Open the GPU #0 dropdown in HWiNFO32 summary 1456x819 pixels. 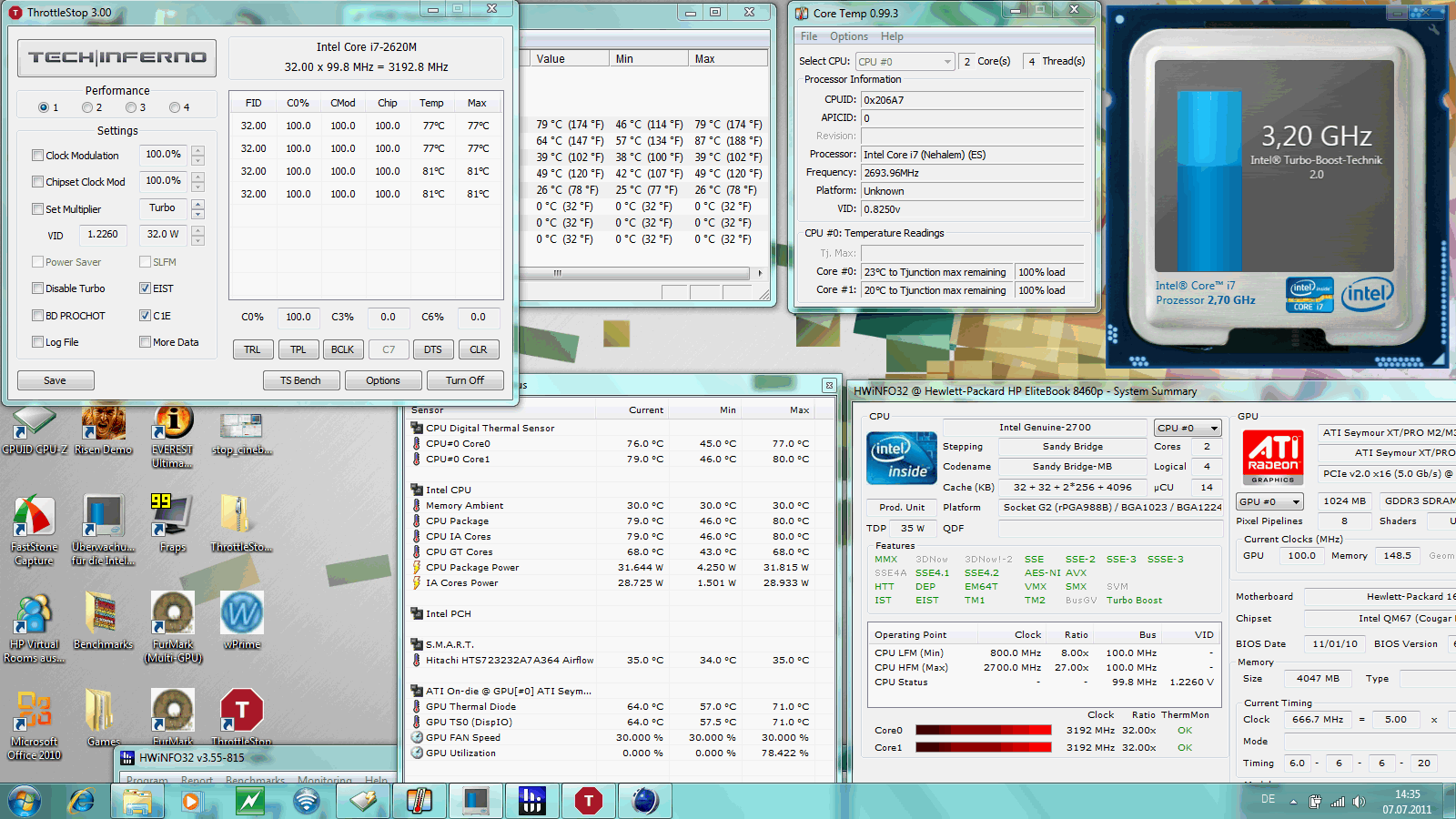1269,501
